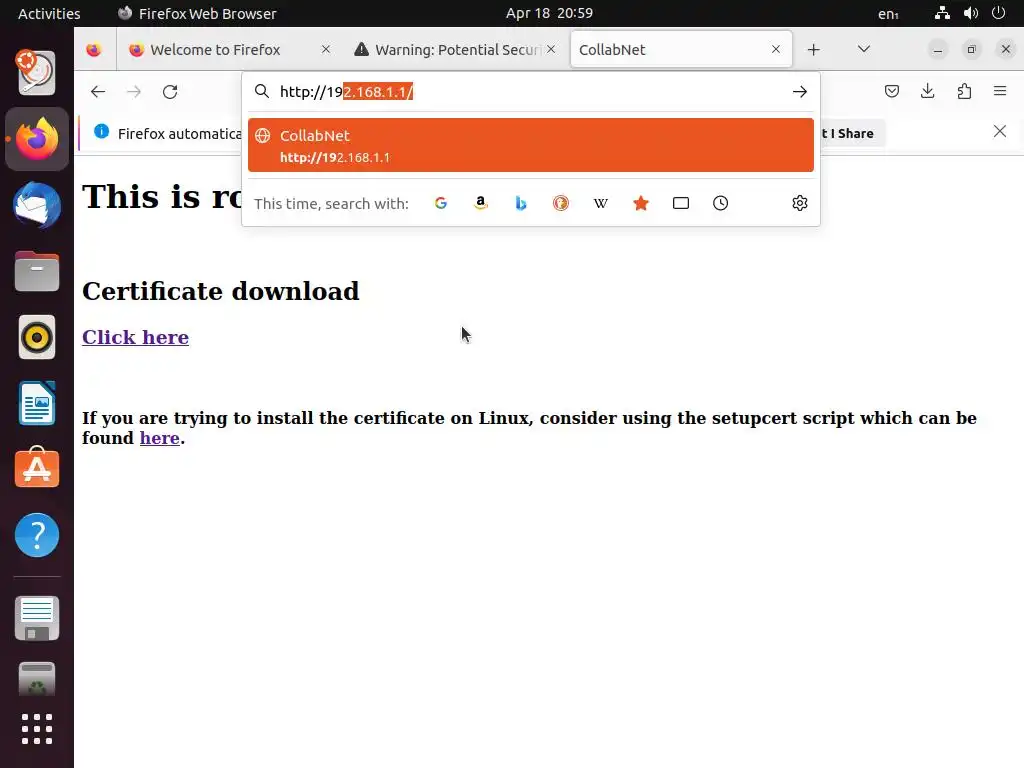Search this time with Bing

point(520,203)
